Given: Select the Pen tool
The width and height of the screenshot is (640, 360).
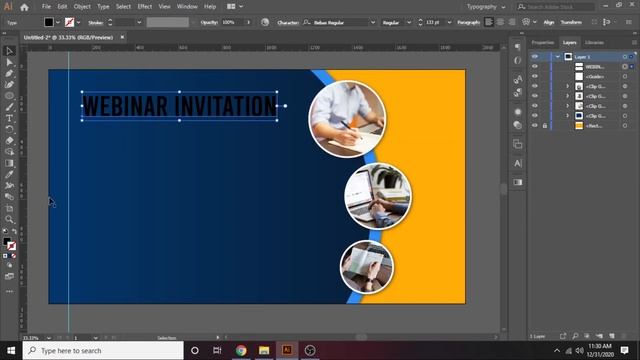Looking at the screenshot, I should pos(9,73).
